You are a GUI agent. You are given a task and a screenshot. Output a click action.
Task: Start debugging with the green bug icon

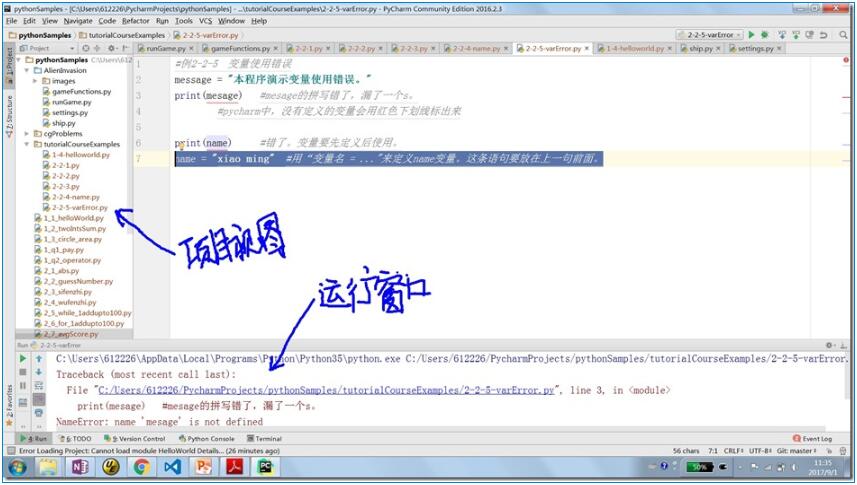pyautogui.click(x=765, y=34)
